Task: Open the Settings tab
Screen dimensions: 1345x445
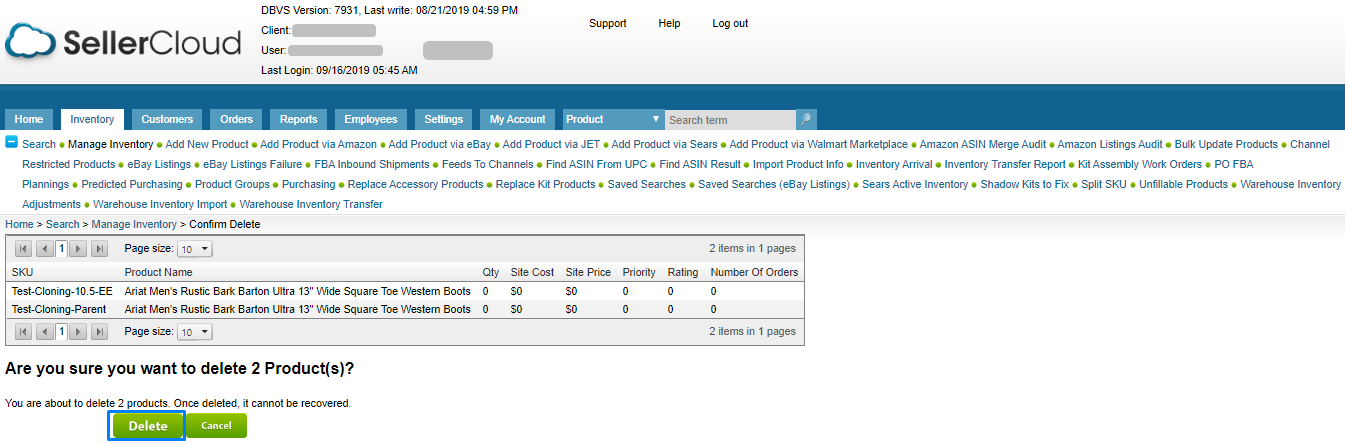Action: click(444, 119)
